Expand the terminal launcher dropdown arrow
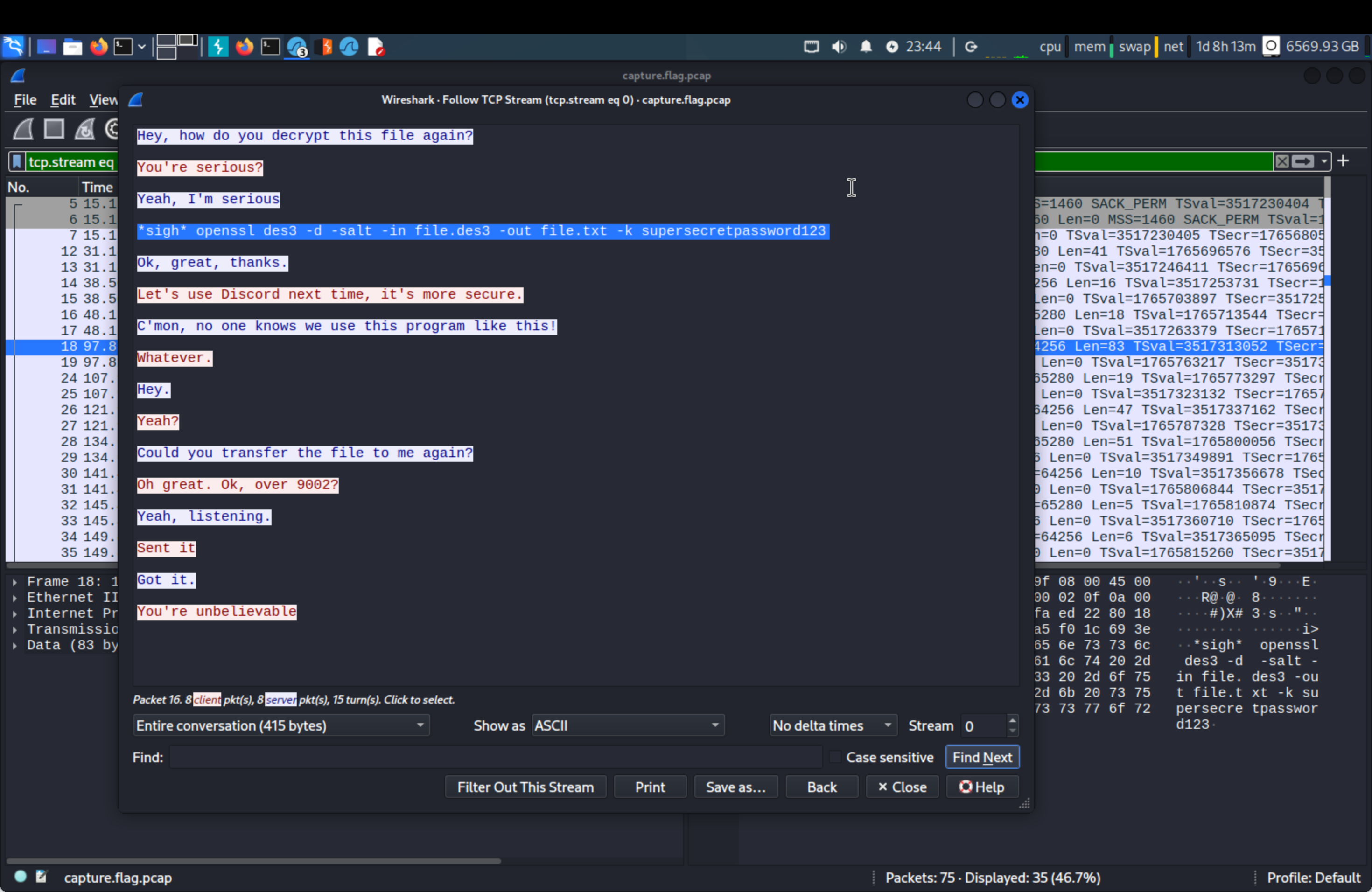This screenshot has width=1372, height=892. pyautogui.click(x=141, y=47)
